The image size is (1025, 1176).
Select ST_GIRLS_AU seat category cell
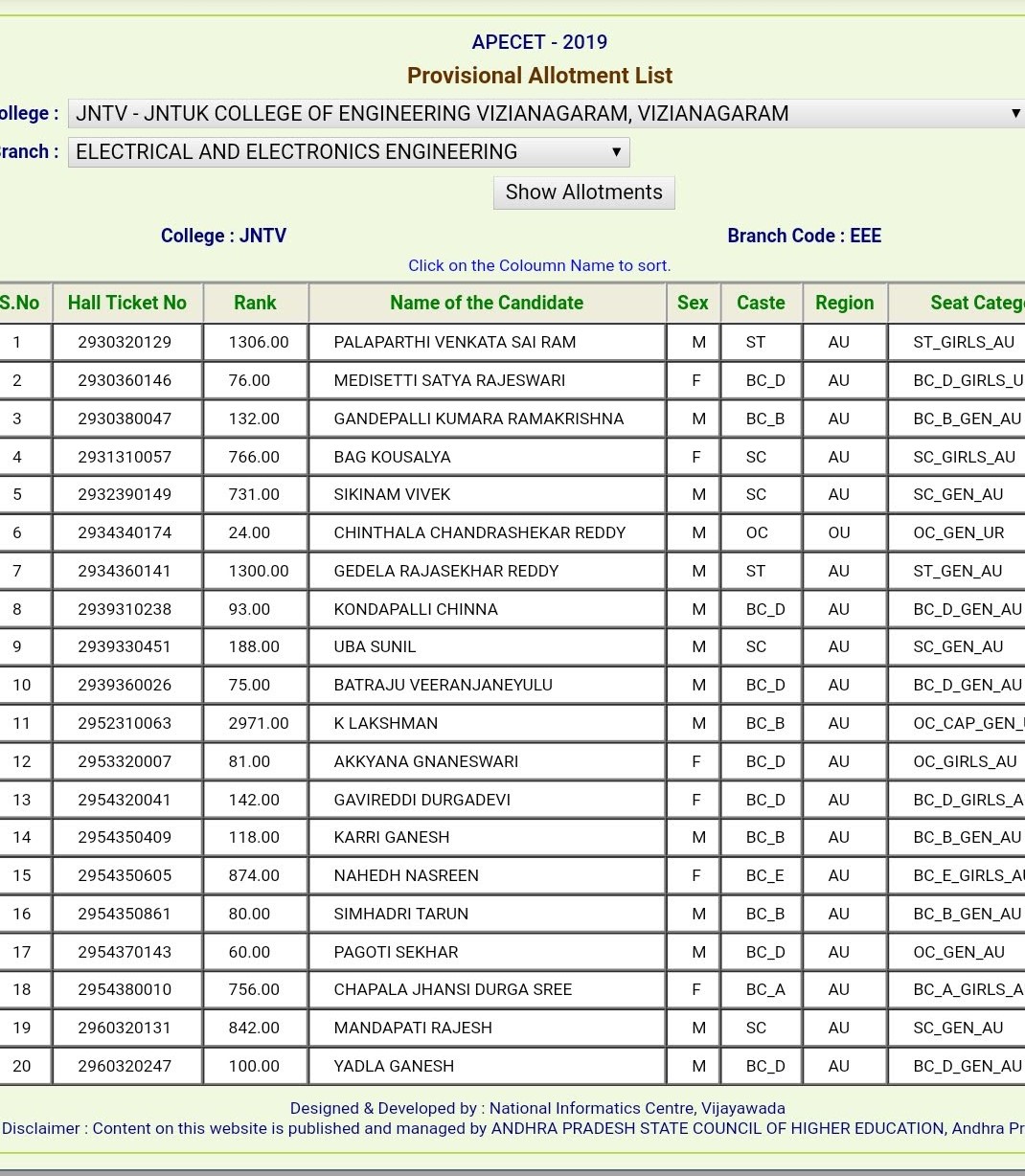(x=958, y=342)
